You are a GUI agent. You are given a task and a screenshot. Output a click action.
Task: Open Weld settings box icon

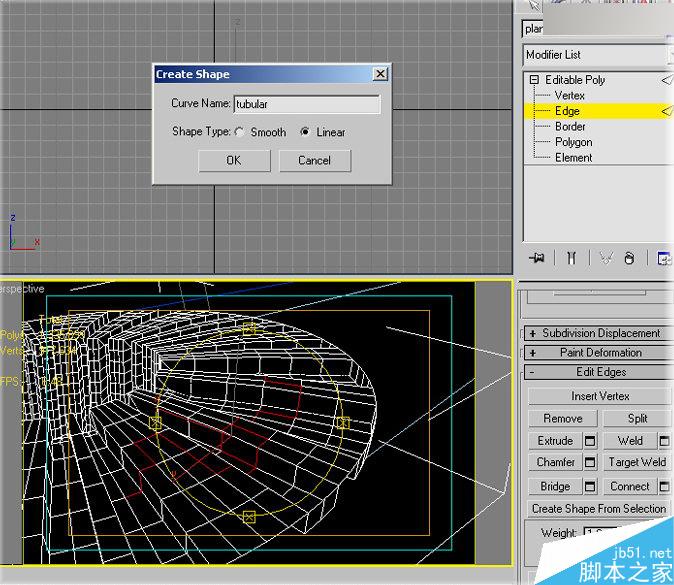tap(664, 441)
